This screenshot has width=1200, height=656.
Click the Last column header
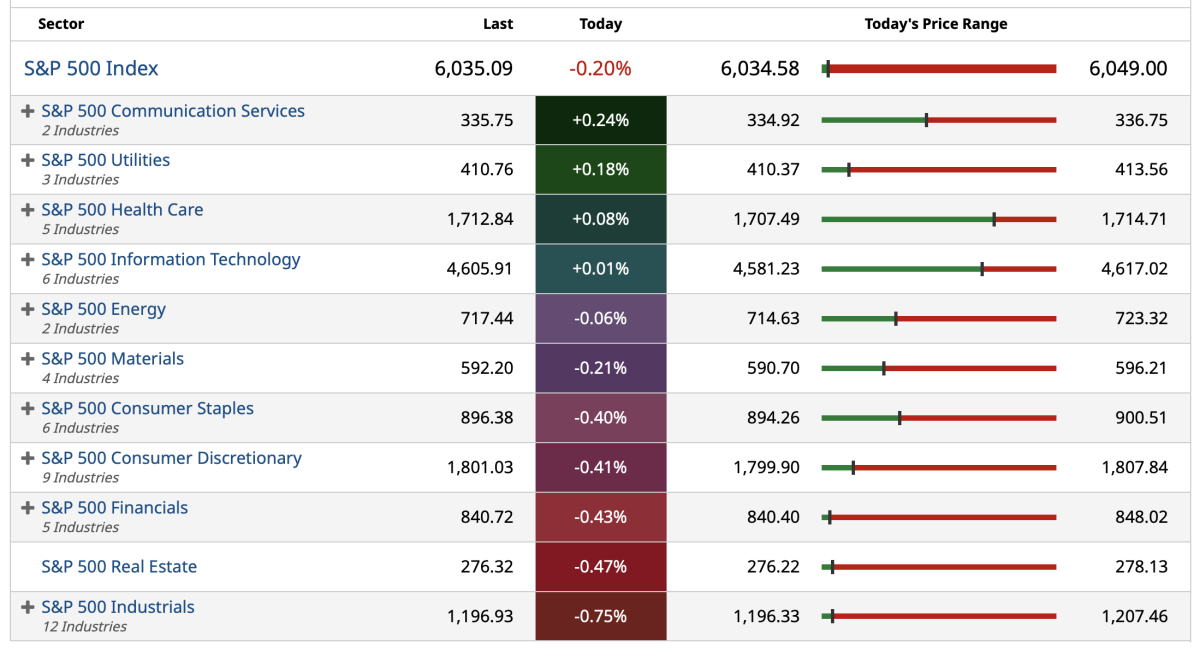tap(497, 24)
